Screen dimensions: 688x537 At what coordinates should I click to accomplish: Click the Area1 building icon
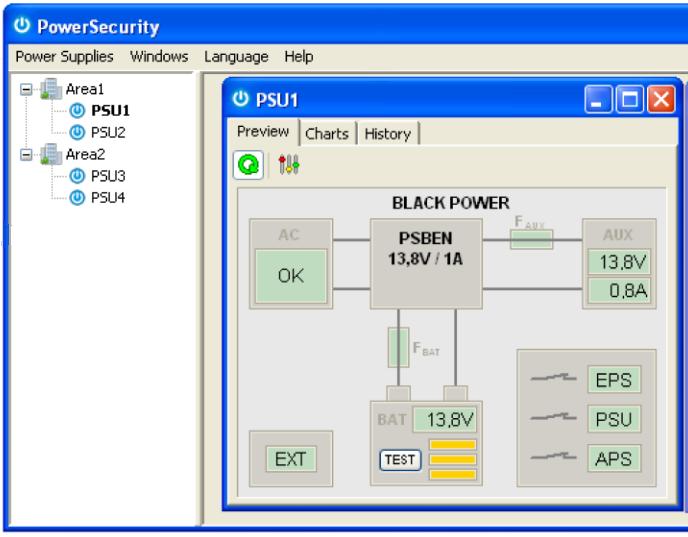click(x=51, y=89)
